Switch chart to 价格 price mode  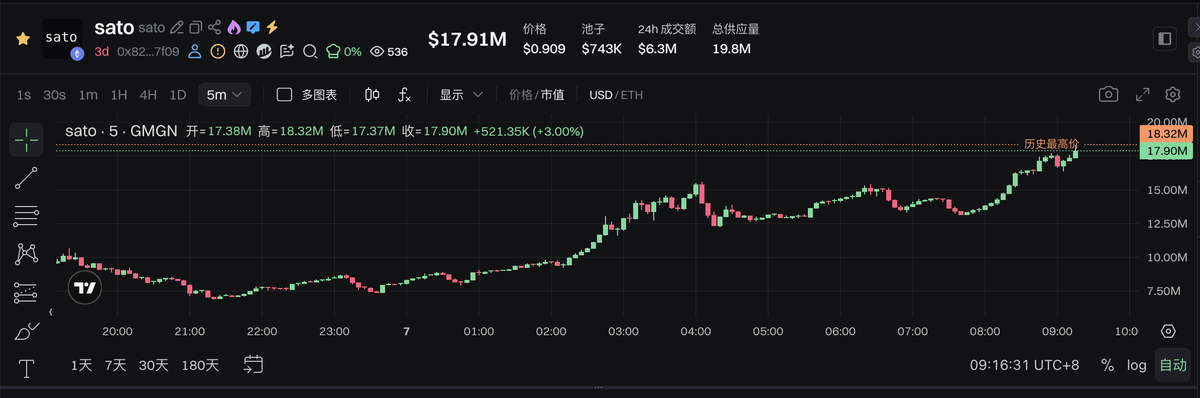pyautogui.click(x=521, y=95)
